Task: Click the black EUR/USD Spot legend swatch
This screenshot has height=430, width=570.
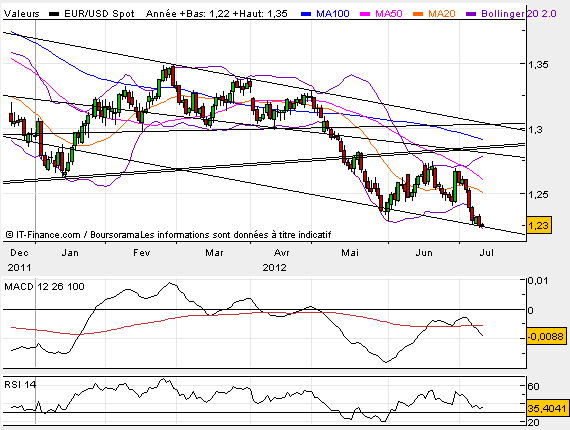Action: click(54, 14)
